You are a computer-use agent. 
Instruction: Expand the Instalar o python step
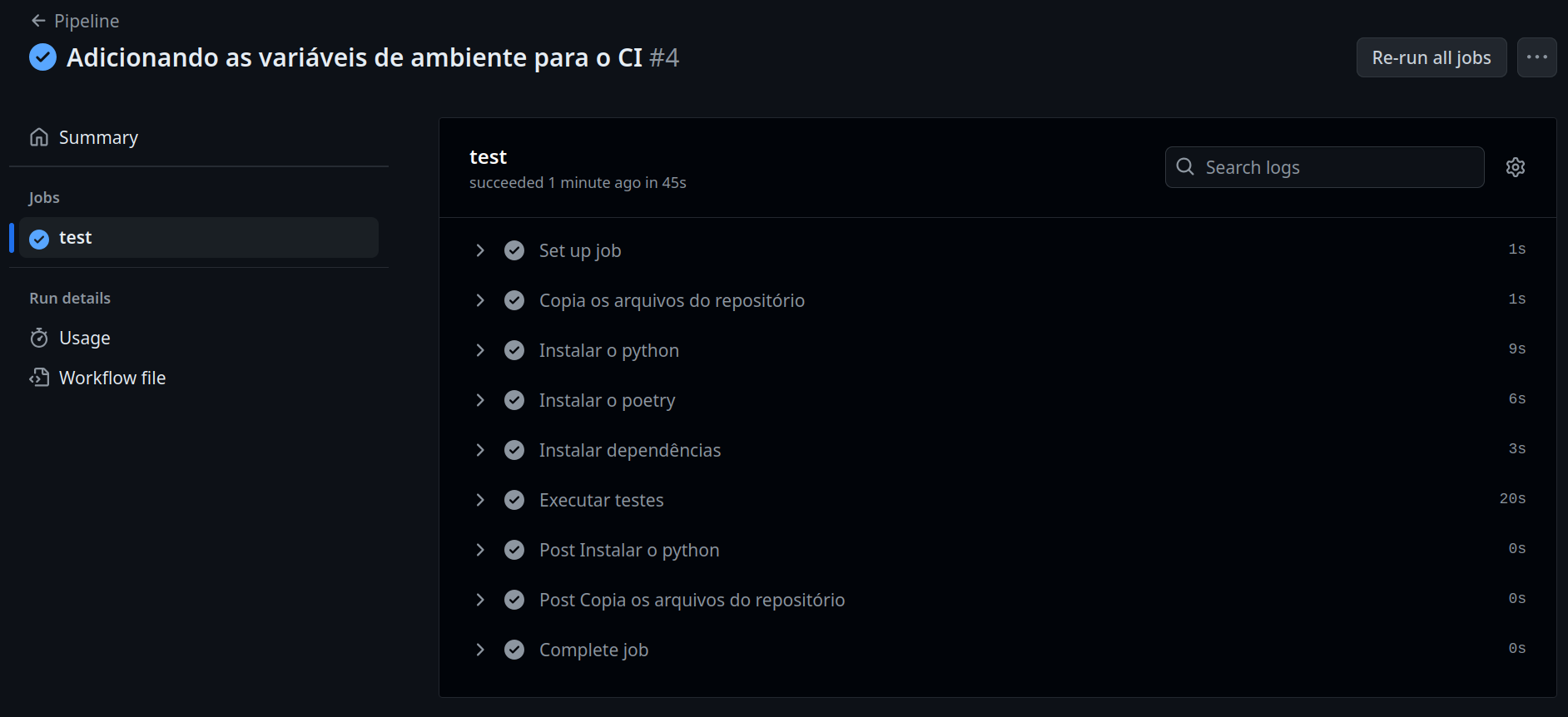pyautogui.click(x=480, y=350)
